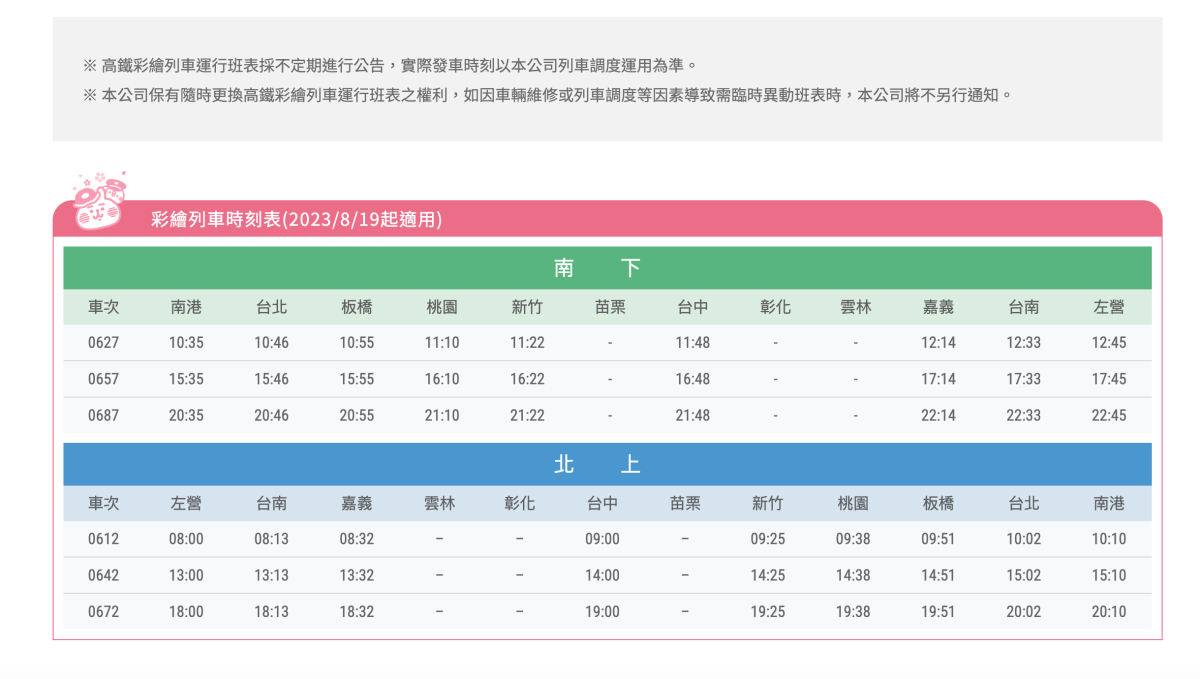
Task: Click the 17:14 嘉義 time of train 0657
Action: coord(938,379)
